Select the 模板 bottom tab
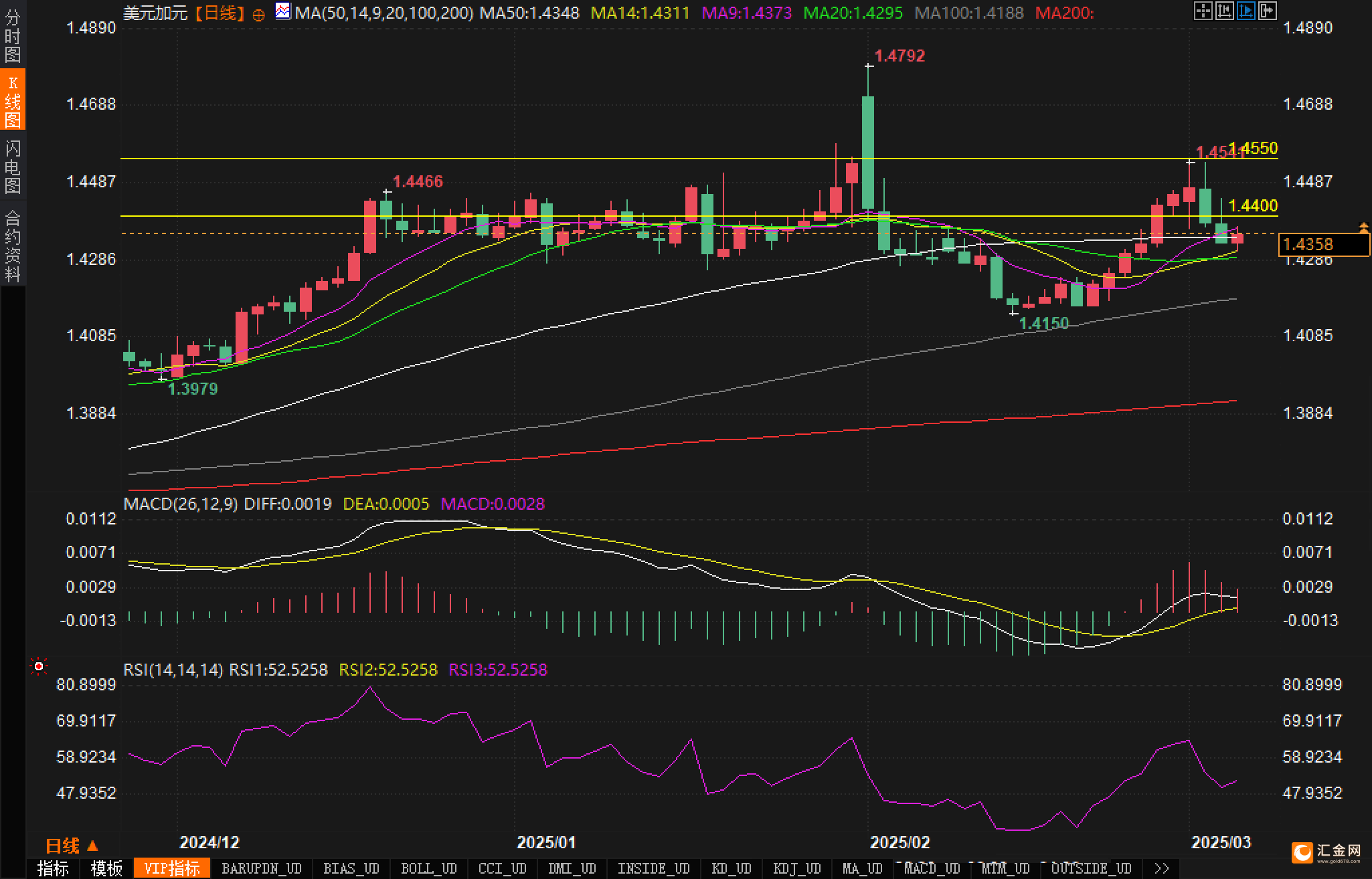Screen dimensions: 1372x879 pyautogui.click(x=106, y=868)
